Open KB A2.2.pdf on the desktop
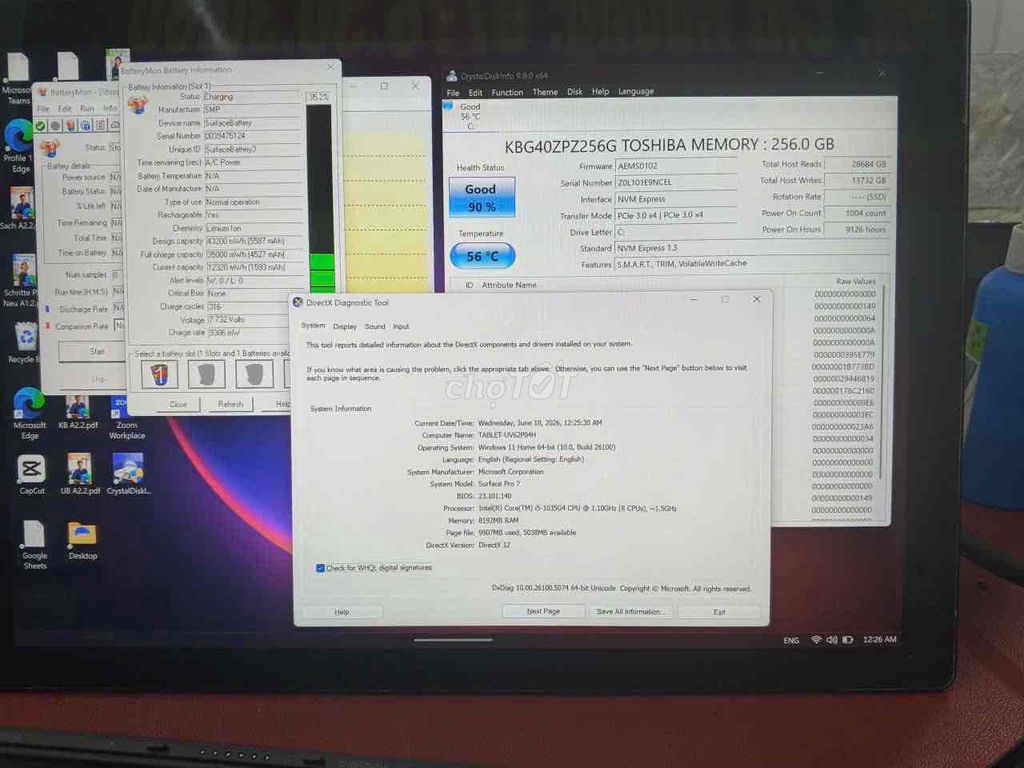The image size is (1024, 768). pyautogui.click(x=78, y=411)
